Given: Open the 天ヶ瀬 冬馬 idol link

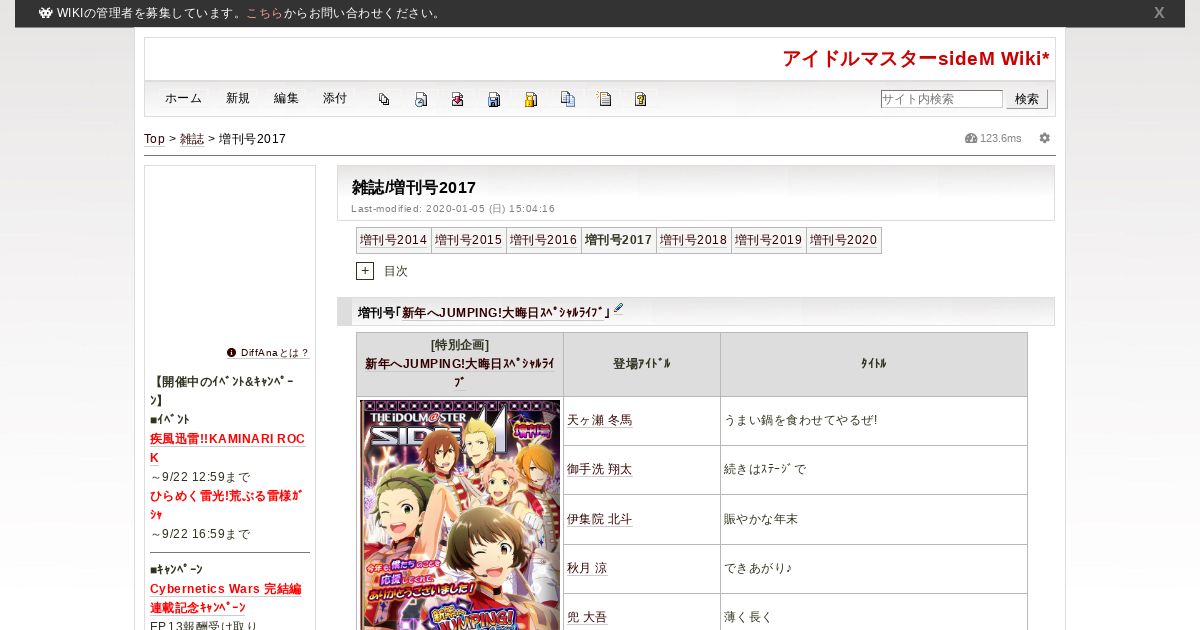Looking at the screenshot, I should (x=599, y=420).
